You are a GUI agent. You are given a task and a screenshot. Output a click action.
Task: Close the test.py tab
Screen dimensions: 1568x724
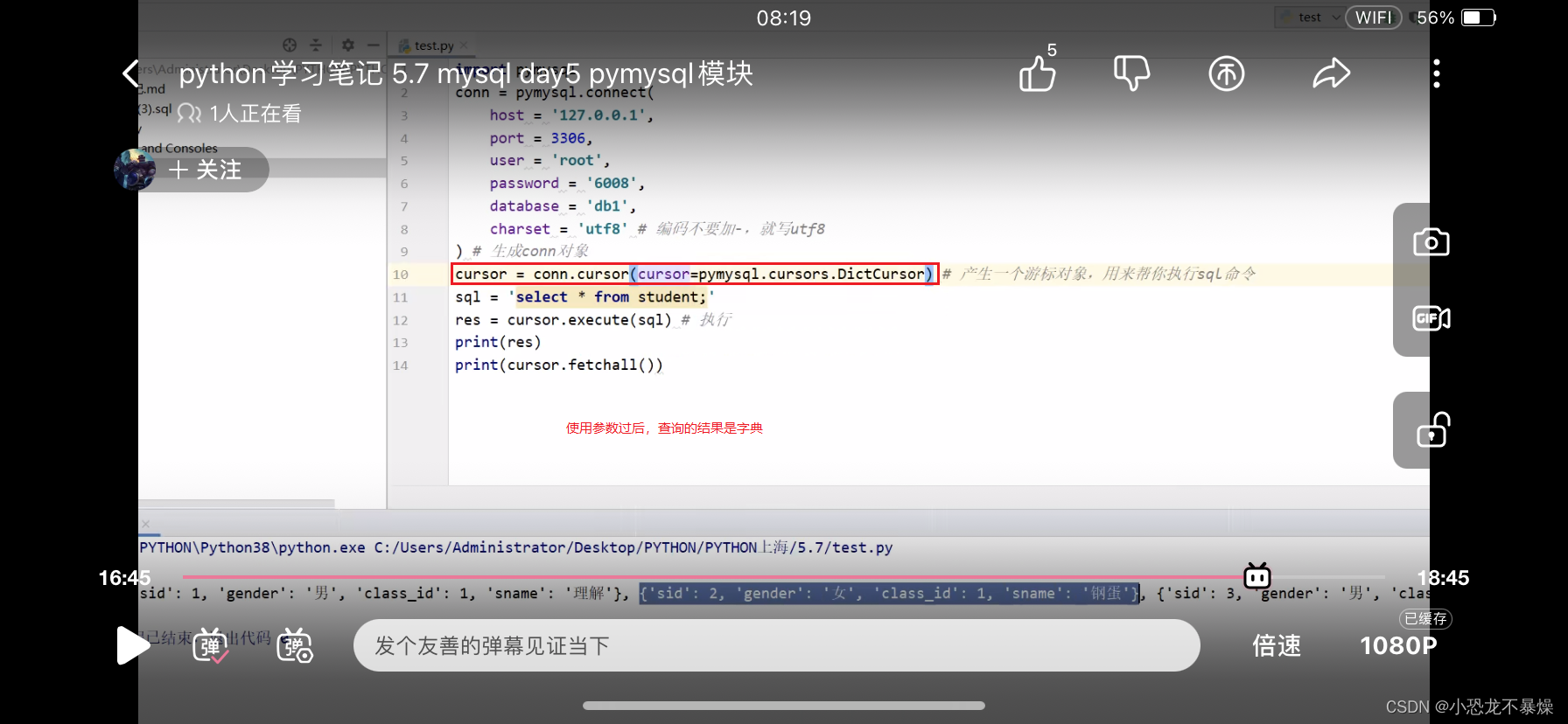click(x=464, y=45)
